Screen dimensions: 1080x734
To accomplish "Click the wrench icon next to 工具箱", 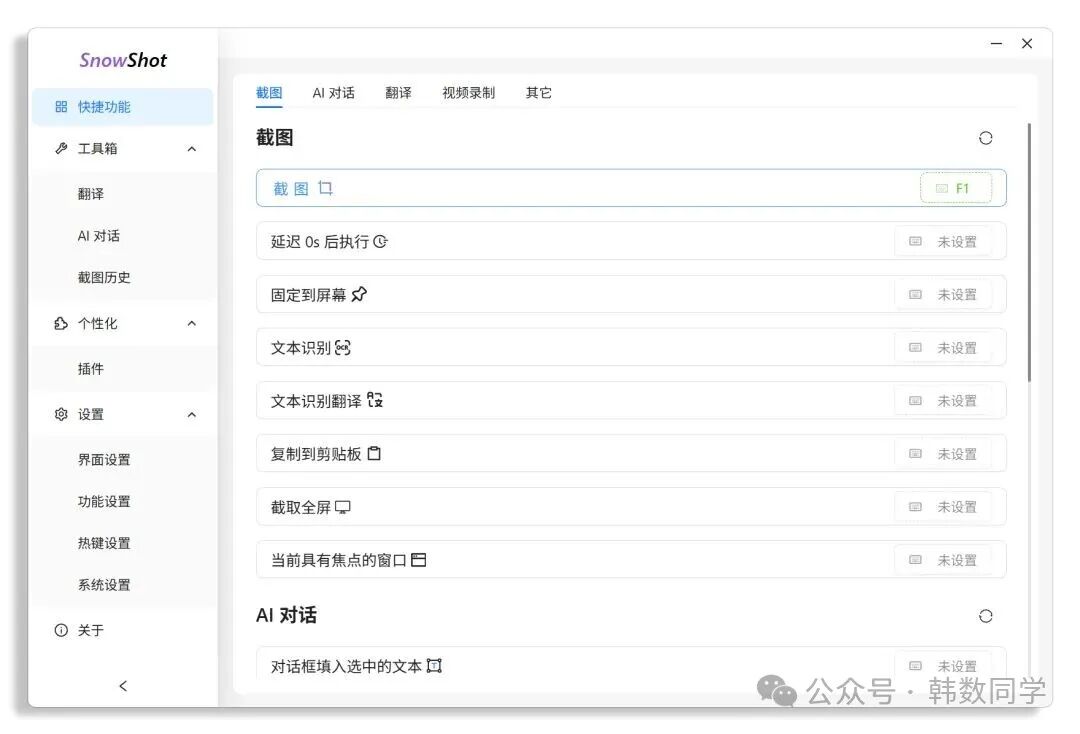I will [60, 148].
